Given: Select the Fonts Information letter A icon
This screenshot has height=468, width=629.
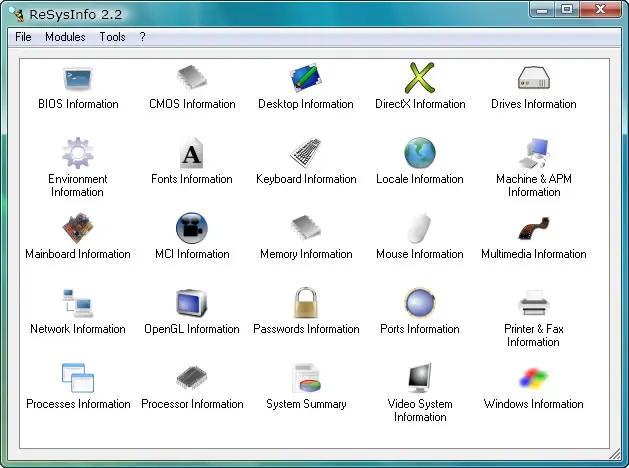Looking at the screenshot, I should (x=191, y=153).
